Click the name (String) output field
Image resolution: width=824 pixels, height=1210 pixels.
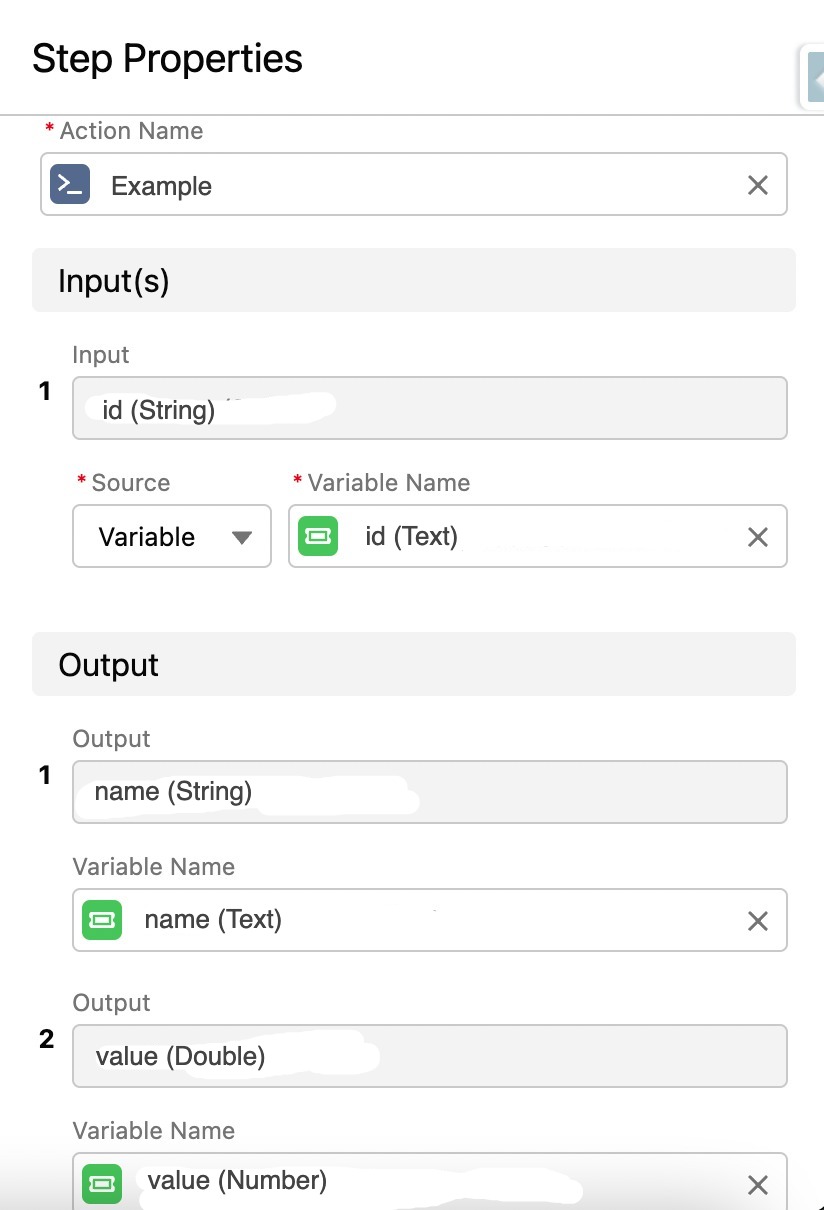[429, 793]
